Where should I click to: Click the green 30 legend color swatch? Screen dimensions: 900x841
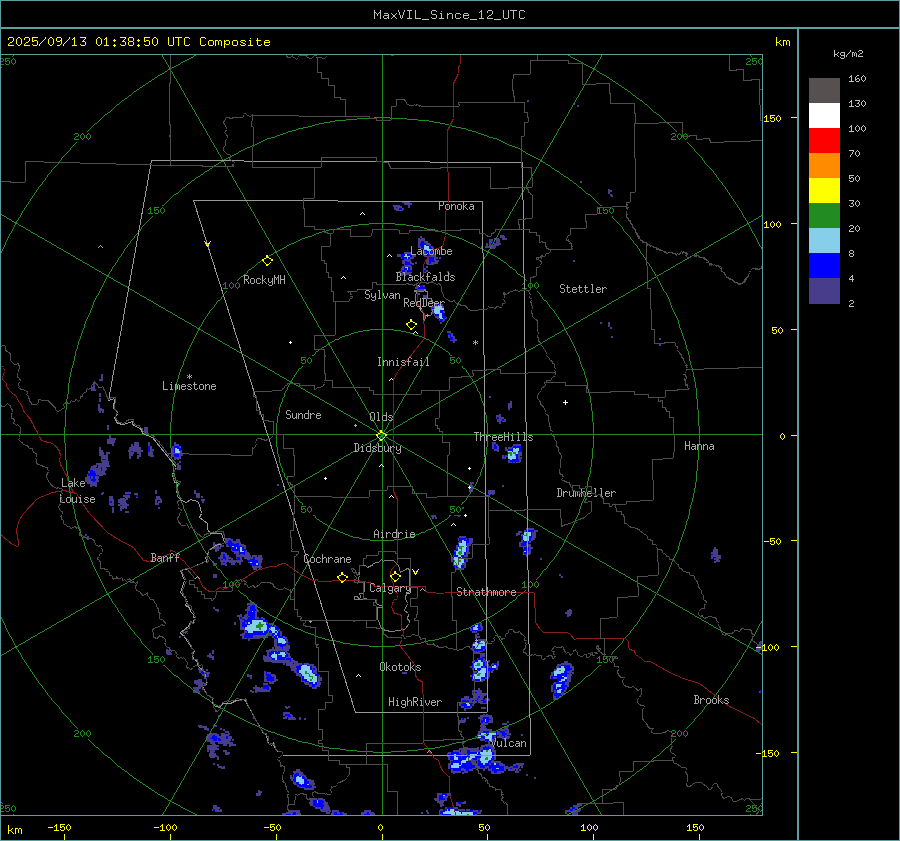tap(824, 215)
